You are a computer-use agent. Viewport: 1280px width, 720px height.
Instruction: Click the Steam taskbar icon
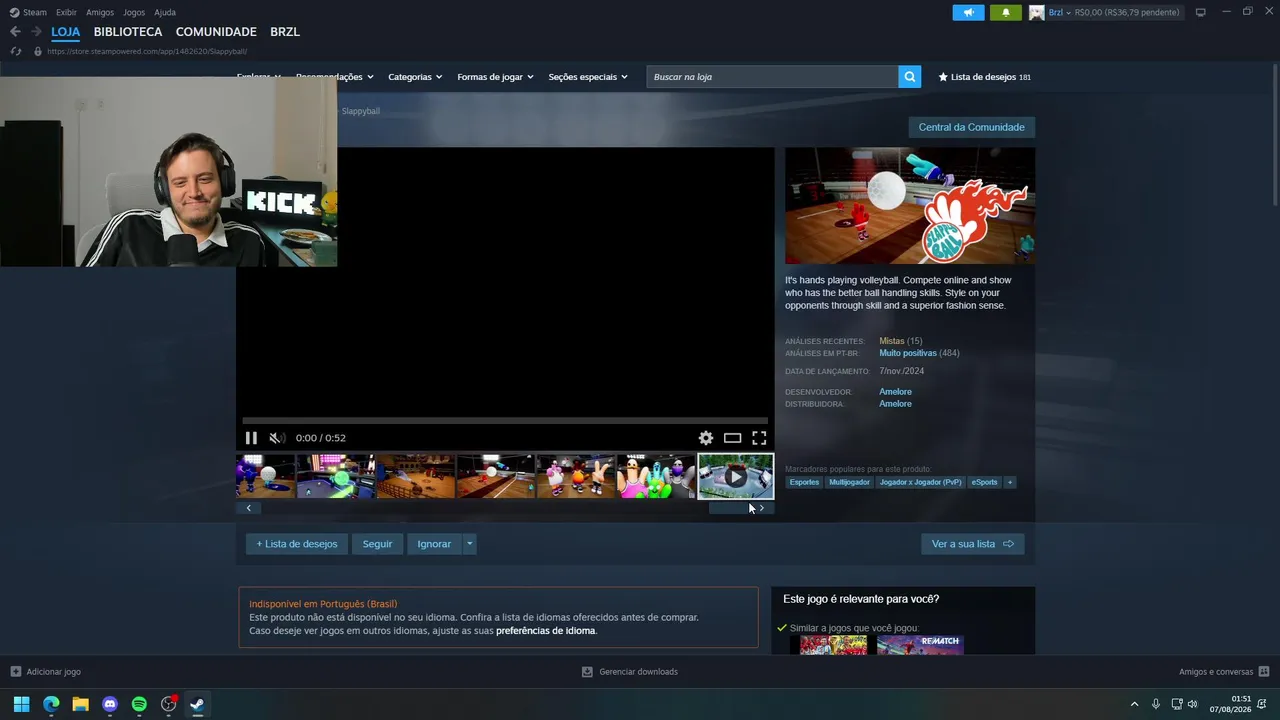(x=198, y=704)
